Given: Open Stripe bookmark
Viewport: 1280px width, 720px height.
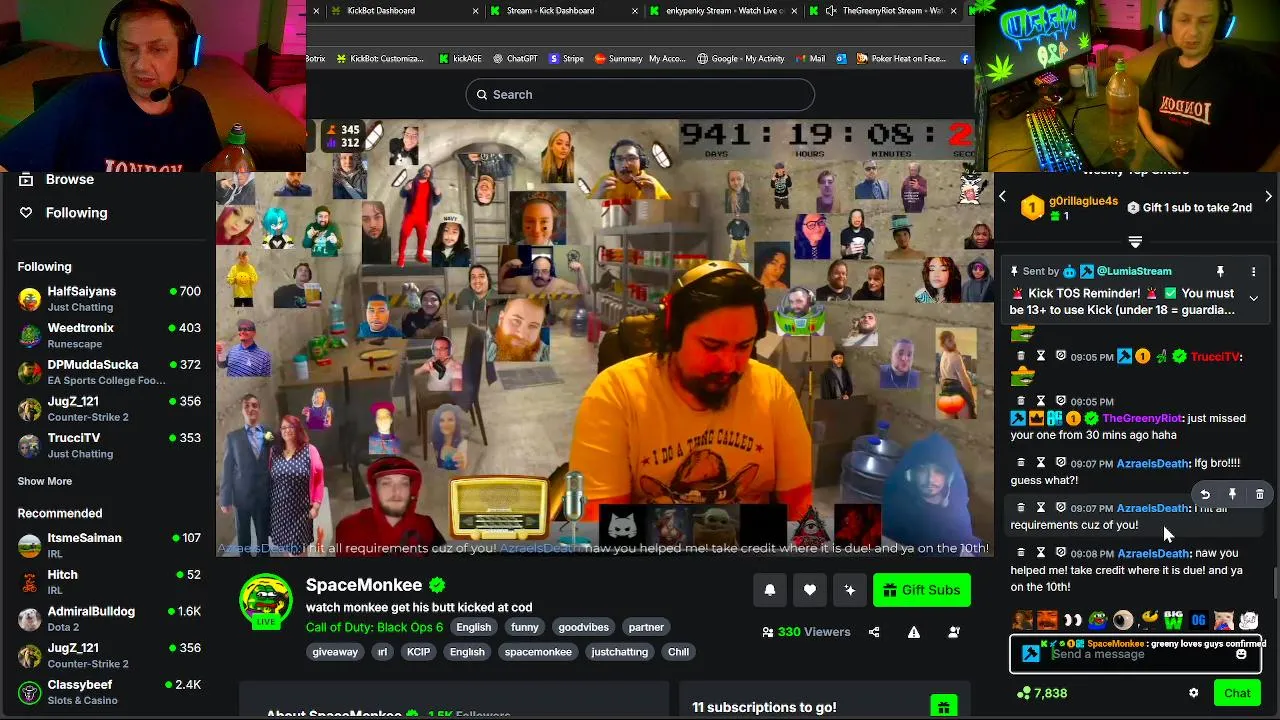Looking at the screenshot, I should pos(566,59).
